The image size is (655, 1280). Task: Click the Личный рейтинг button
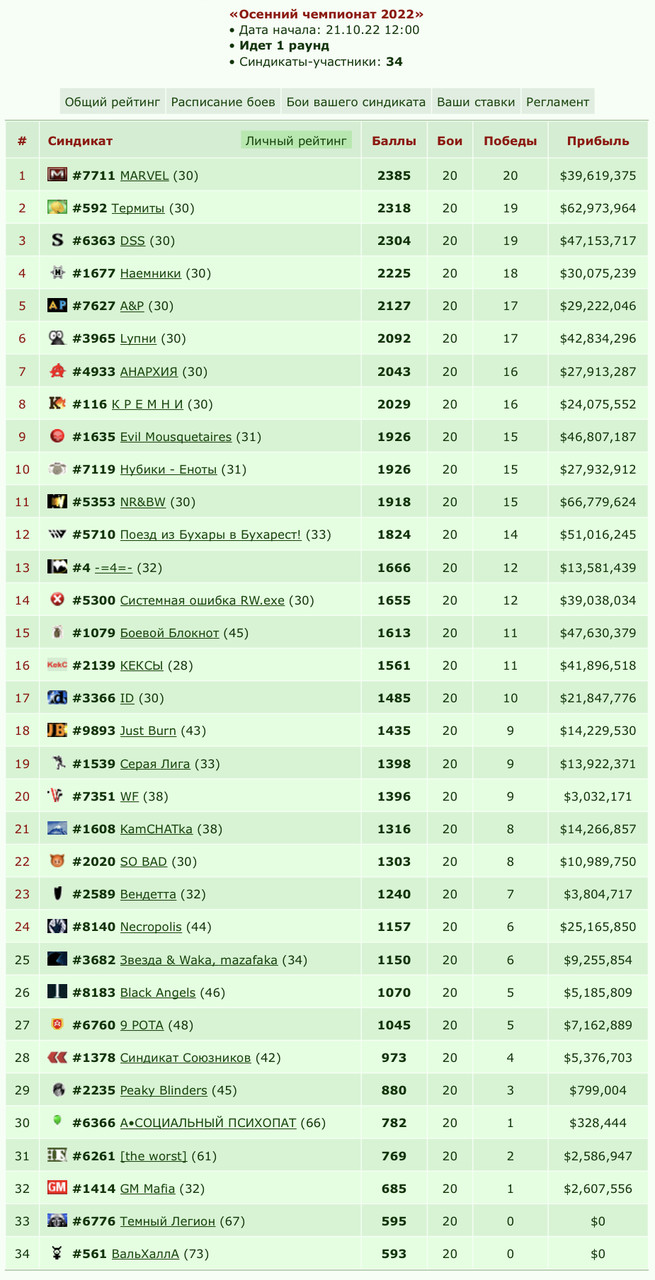tap(297, 141)
